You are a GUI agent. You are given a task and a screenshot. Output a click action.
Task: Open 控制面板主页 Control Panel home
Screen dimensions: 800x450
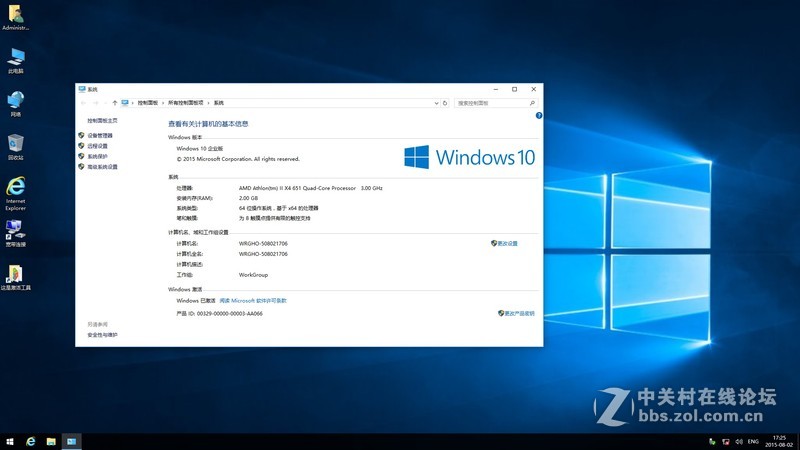102,121
